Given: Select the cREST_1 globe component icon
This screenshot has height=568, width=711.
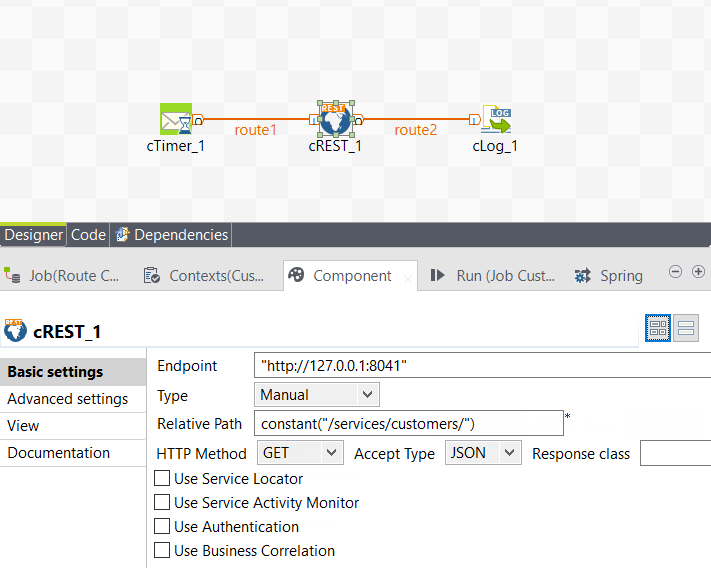Looking at the screenshot, I should [x=335, y=119].
